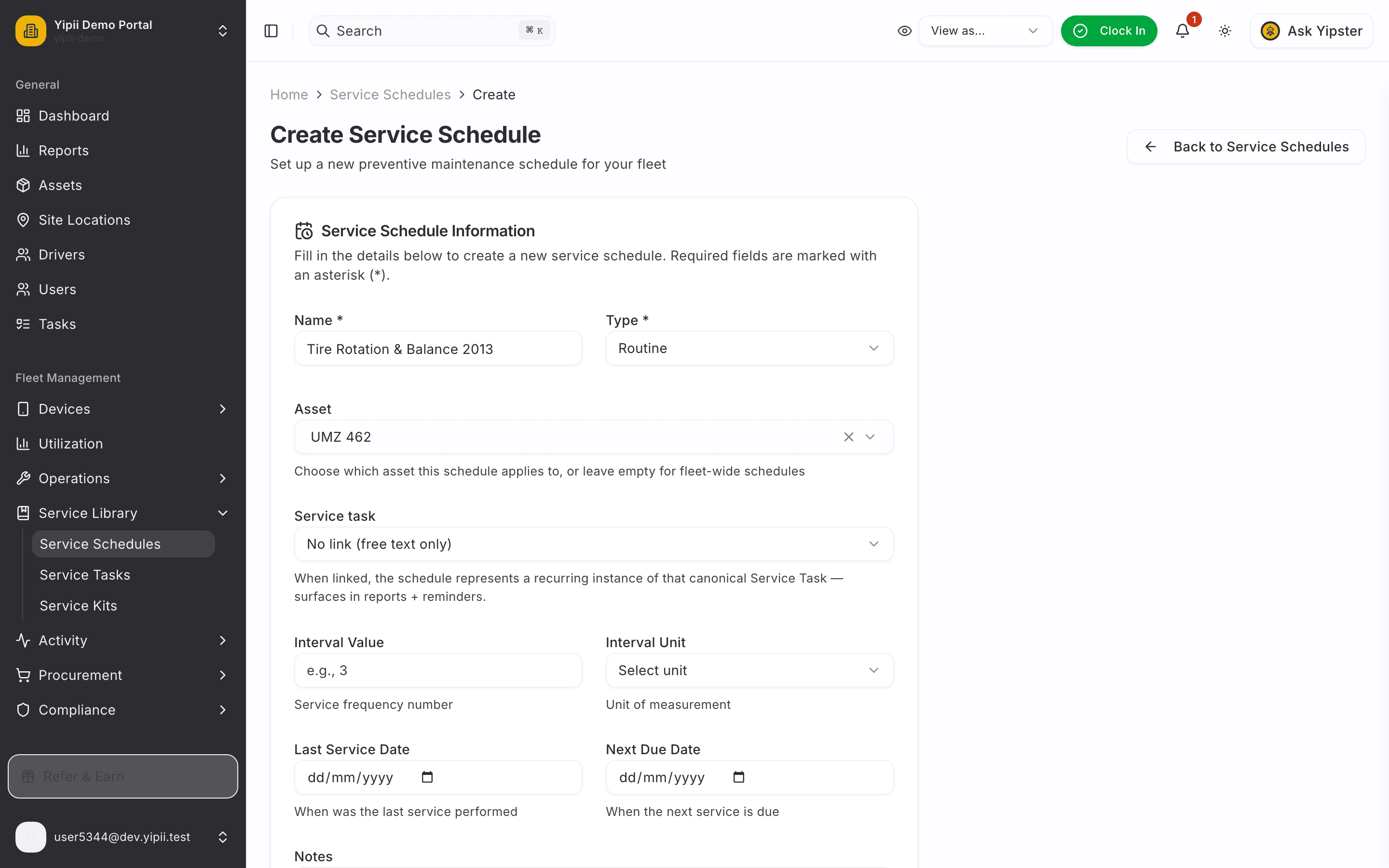1389x868 pixels.
Task: Click the Procurement cart icon
Action: tap(23, 675)
